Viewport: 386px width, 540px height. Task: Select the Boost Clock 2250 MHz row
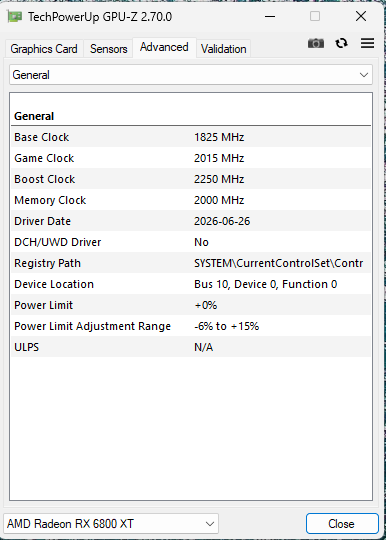[x=191, y=179]
